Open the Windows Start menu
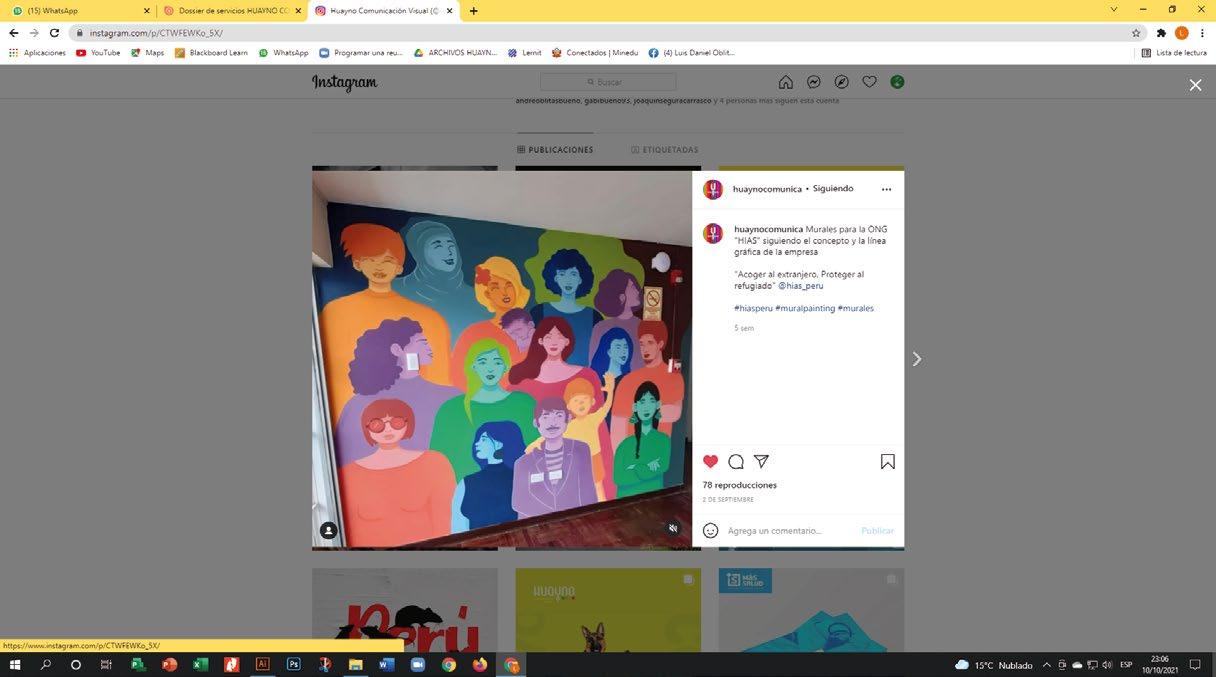This screenshot has width=1216, height=677. coord(15,665)
